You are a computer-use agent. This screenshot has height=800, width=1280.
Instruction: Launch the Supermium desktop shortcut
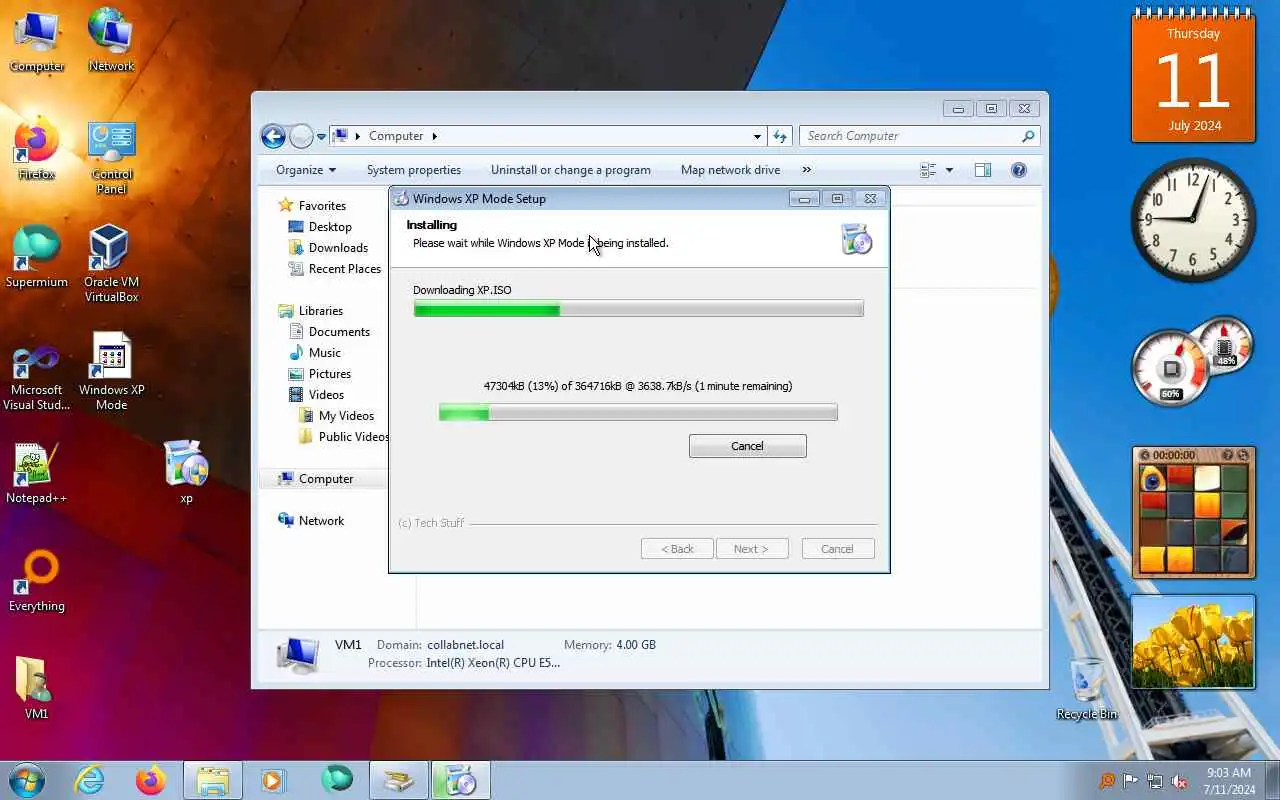[37, 257]
